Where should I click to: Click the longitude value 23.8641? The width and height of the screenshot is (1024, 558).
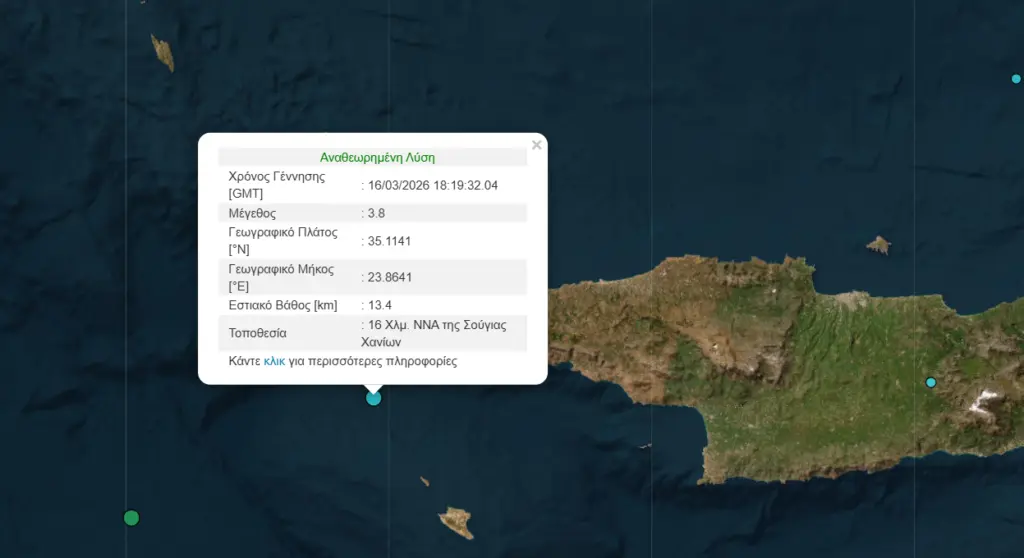(390, 278)
